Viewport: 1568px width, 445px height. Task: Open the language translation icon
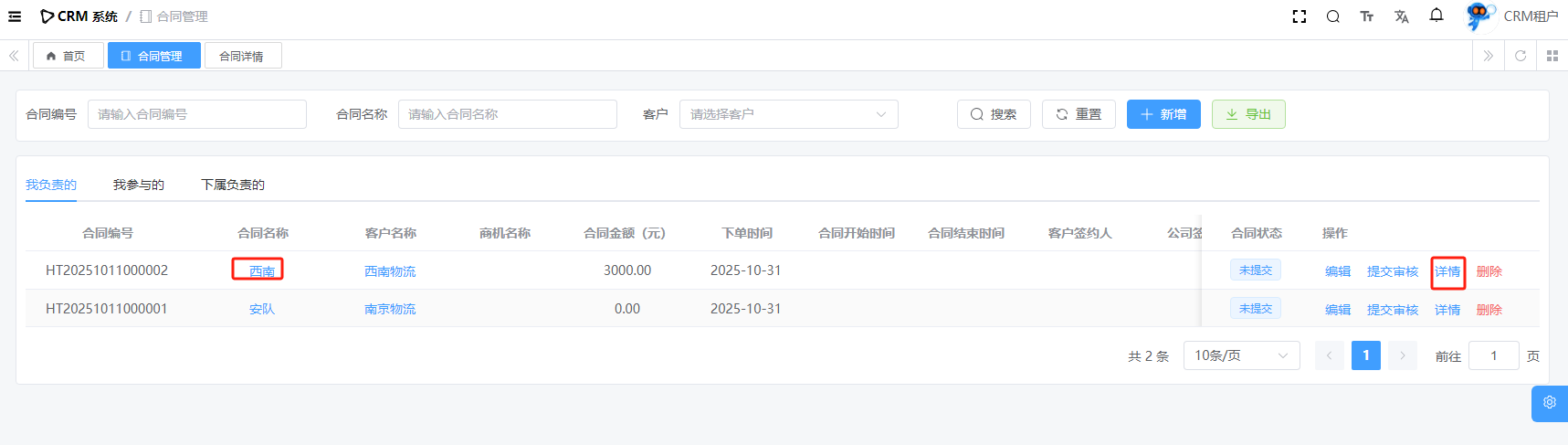point(1402,16)
